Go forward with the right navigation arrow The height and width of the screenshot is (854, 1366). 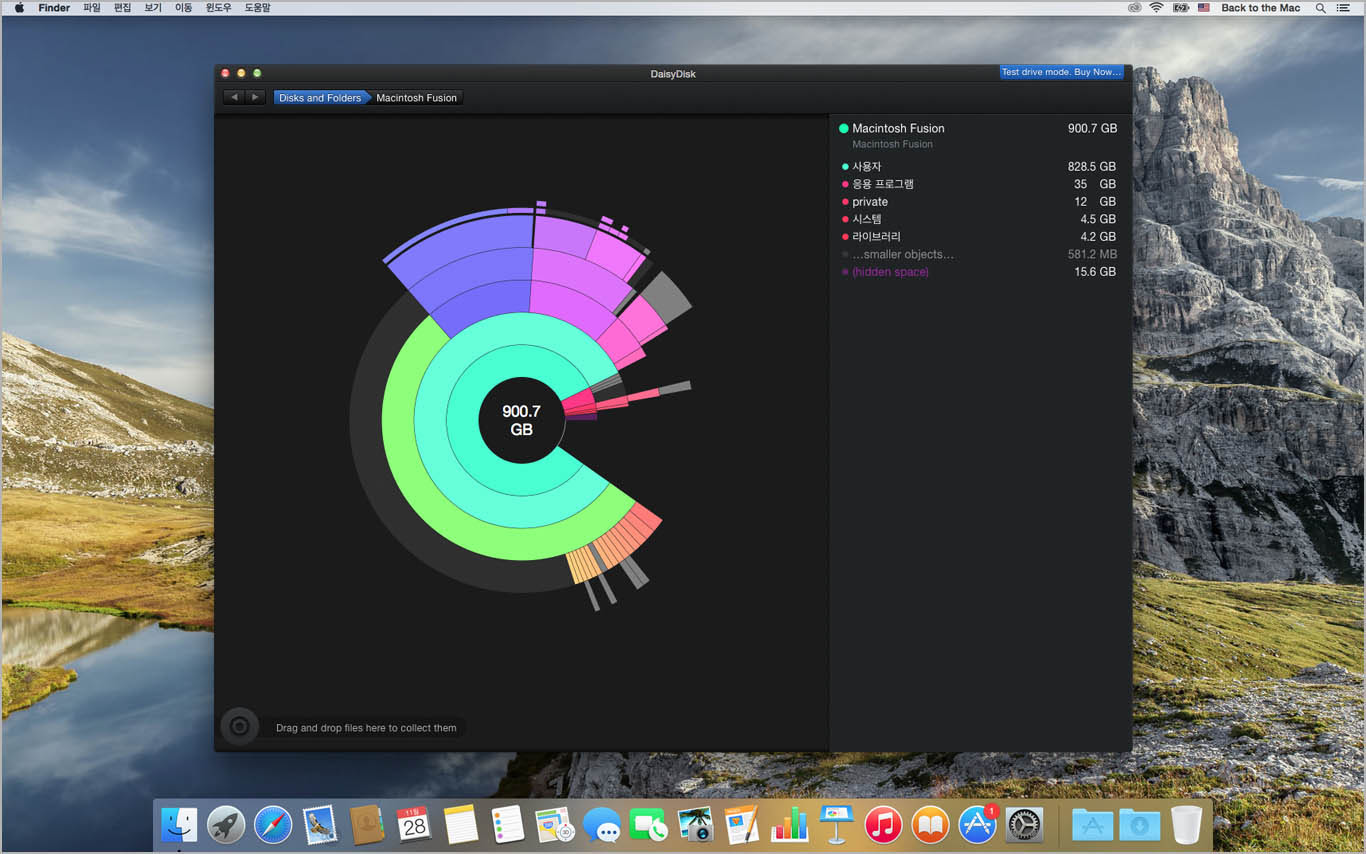point(256,97)
